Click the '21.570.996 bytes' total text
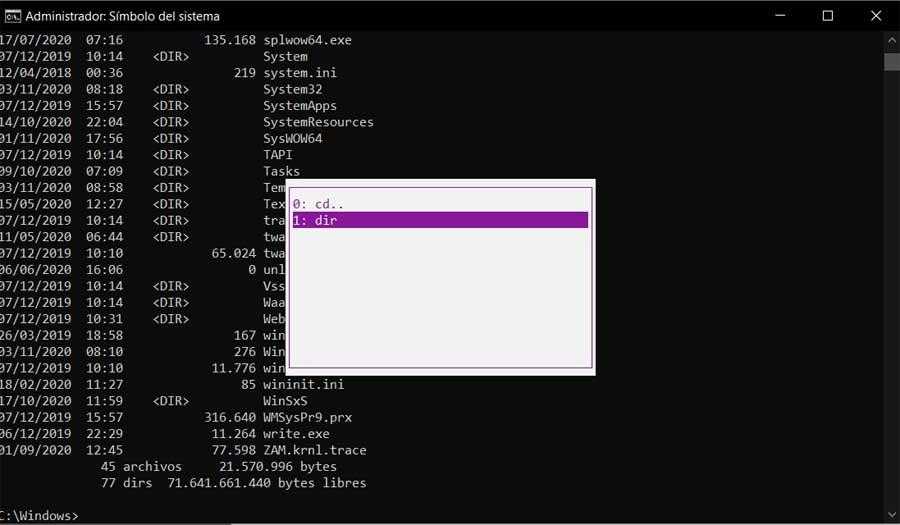This screenshot has height=525, width=900. click(x=278, y=466)
